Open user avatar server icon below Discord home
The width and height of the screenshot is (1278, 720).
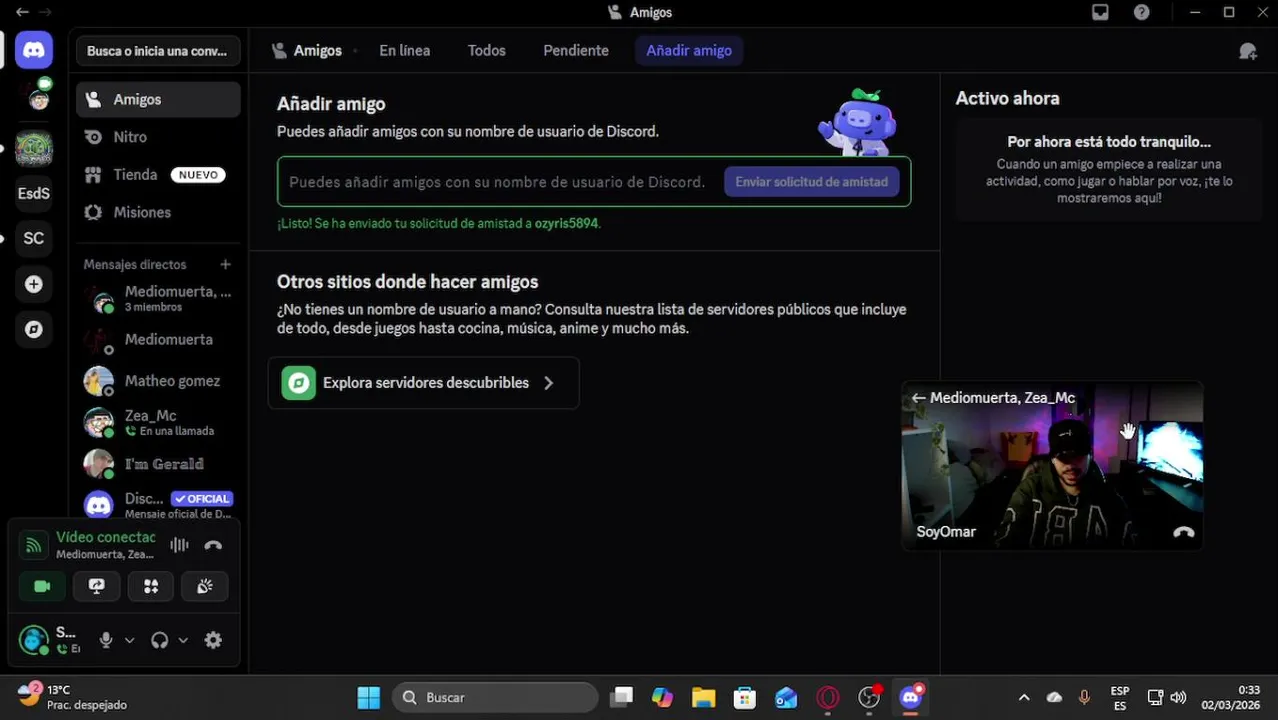(x=39, y=96)
